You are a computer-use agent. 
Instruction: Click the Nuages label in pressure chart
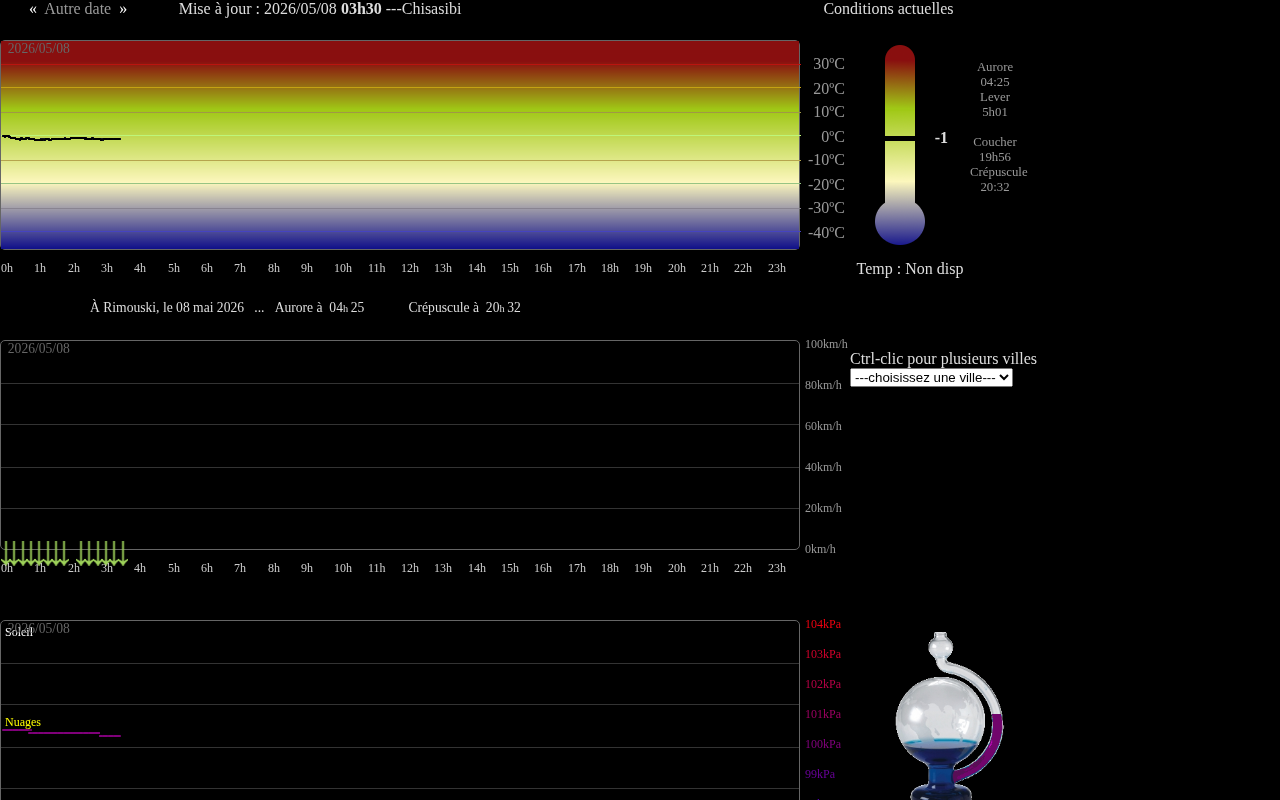tap(23, 722)
